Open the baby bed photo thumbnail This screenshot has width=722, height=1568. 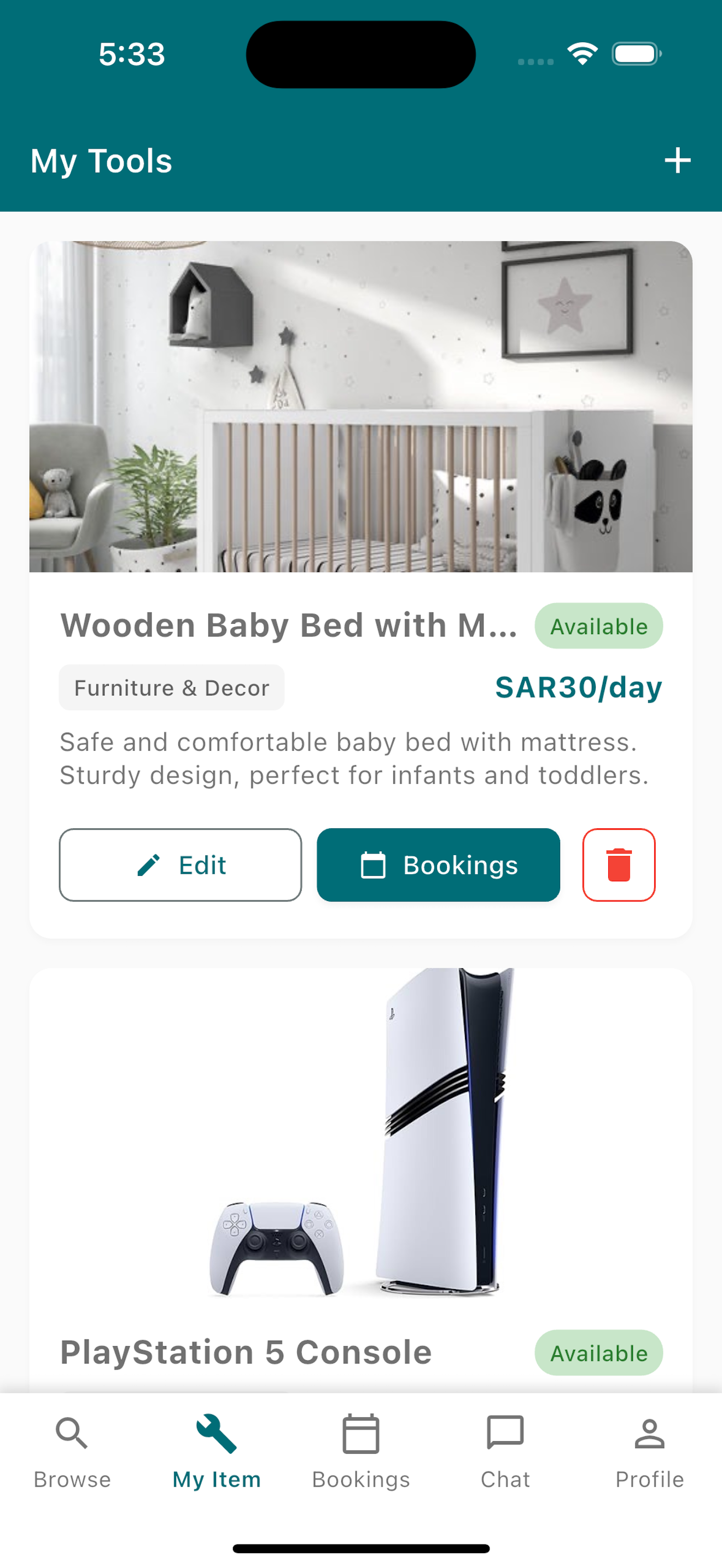point(361,407)
